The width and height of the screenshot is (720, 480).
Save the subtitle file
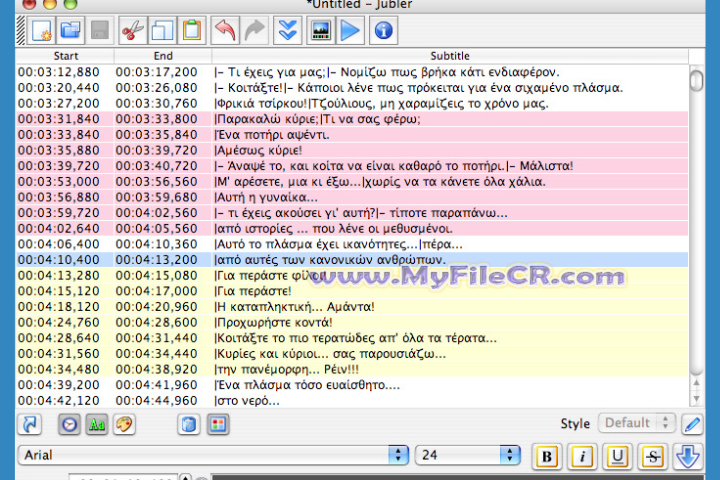[99, 30]
